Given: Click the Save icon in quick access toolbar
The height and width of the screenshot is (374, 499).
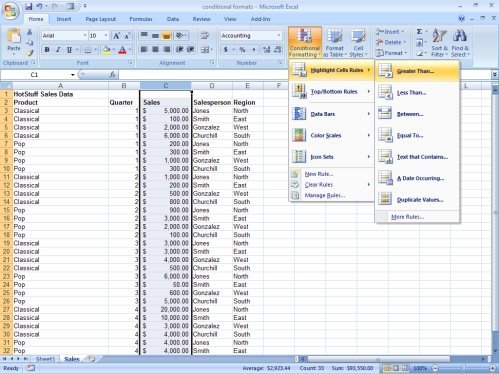Looking at the screenshot, I should (28, 6).
